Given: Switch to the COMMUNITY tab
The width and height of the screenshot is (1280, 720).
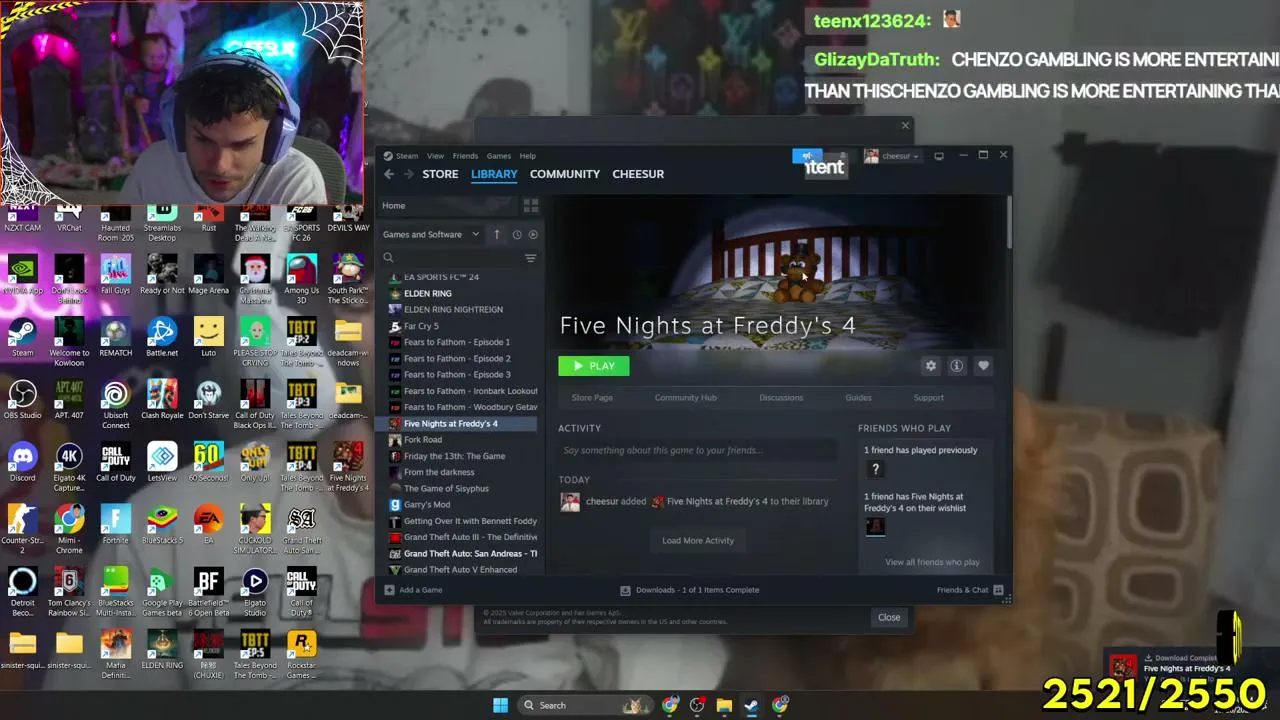Looking at the screenshot, I should 565,174.
